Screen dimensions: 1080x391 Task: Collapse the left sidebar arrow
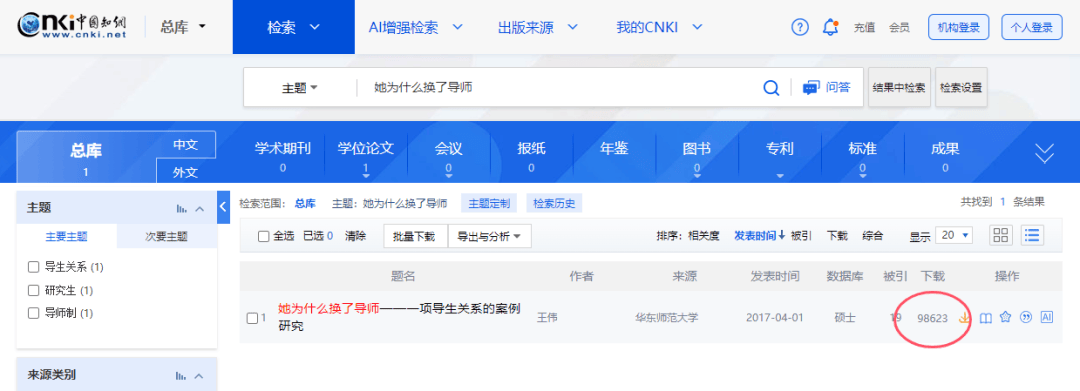pos(223,207)
